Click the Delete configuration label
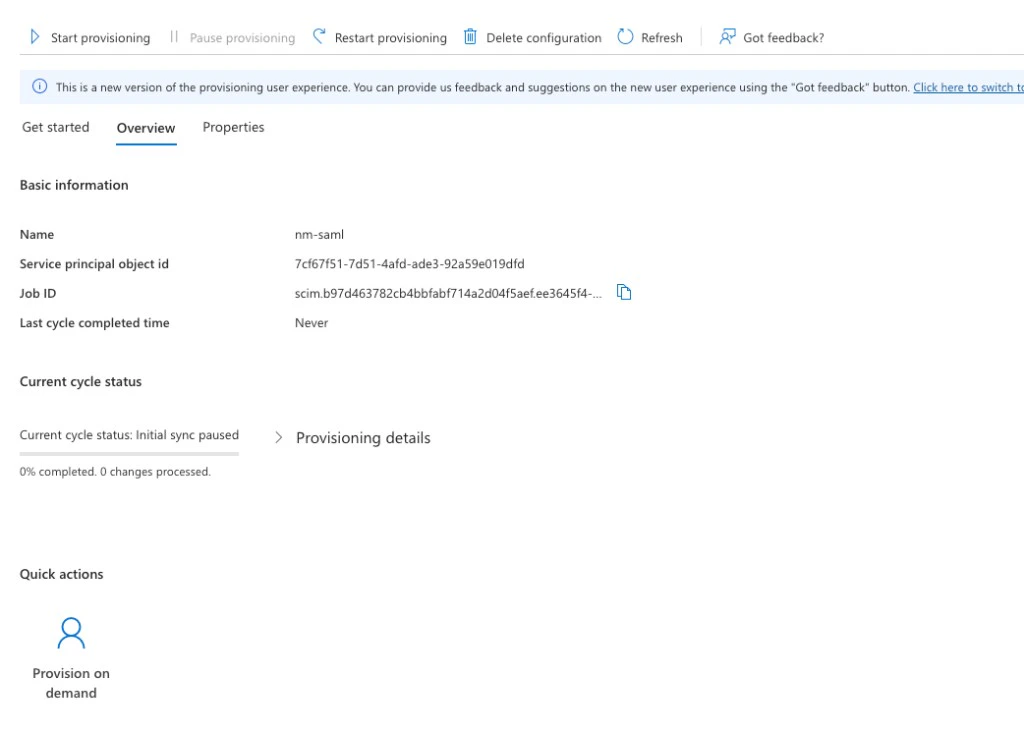This screenshot has width=1024, height=736. point(543,38)
